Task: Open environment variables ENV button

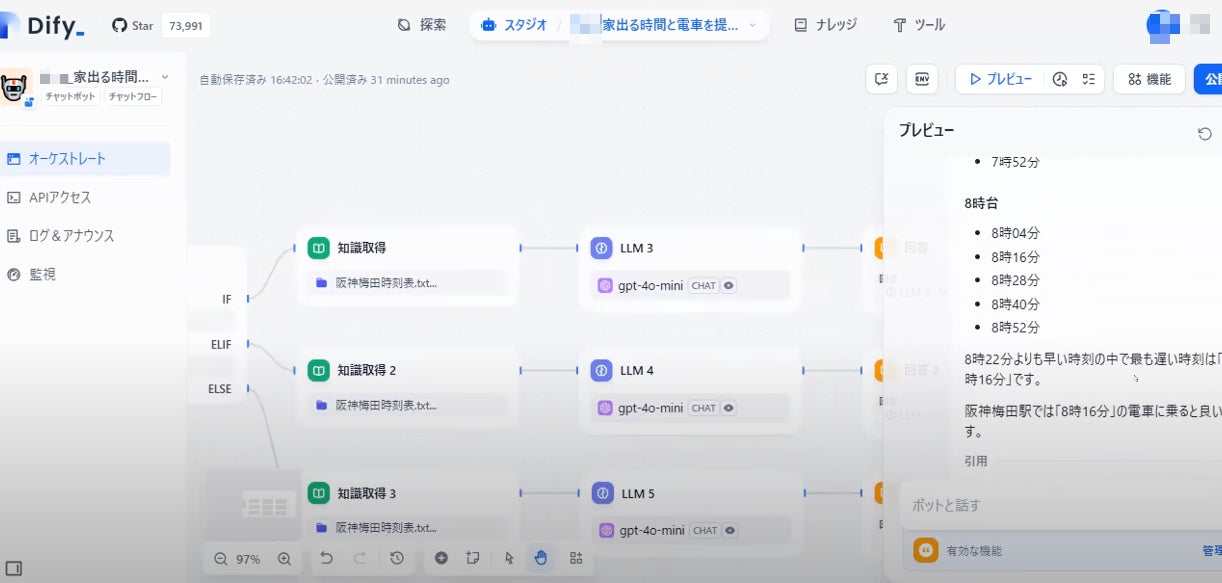Action: [921, 79]
